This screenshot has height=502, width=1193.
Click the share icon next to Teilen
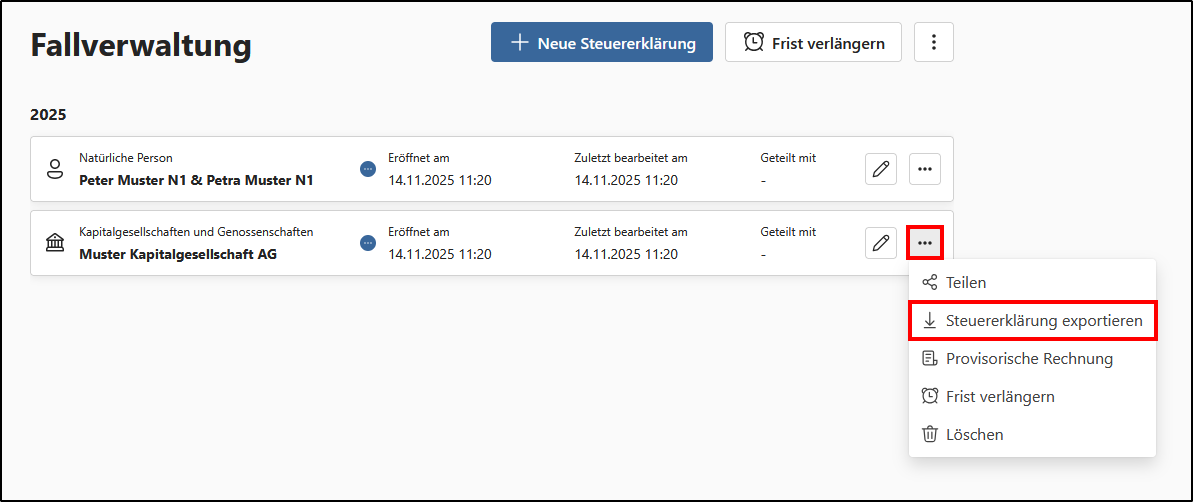[929, 282]
